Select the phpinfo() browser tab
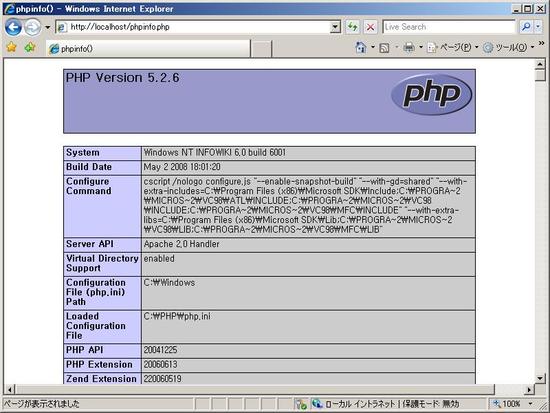Viewport: 550px width, 413px height. pos(149,49)
